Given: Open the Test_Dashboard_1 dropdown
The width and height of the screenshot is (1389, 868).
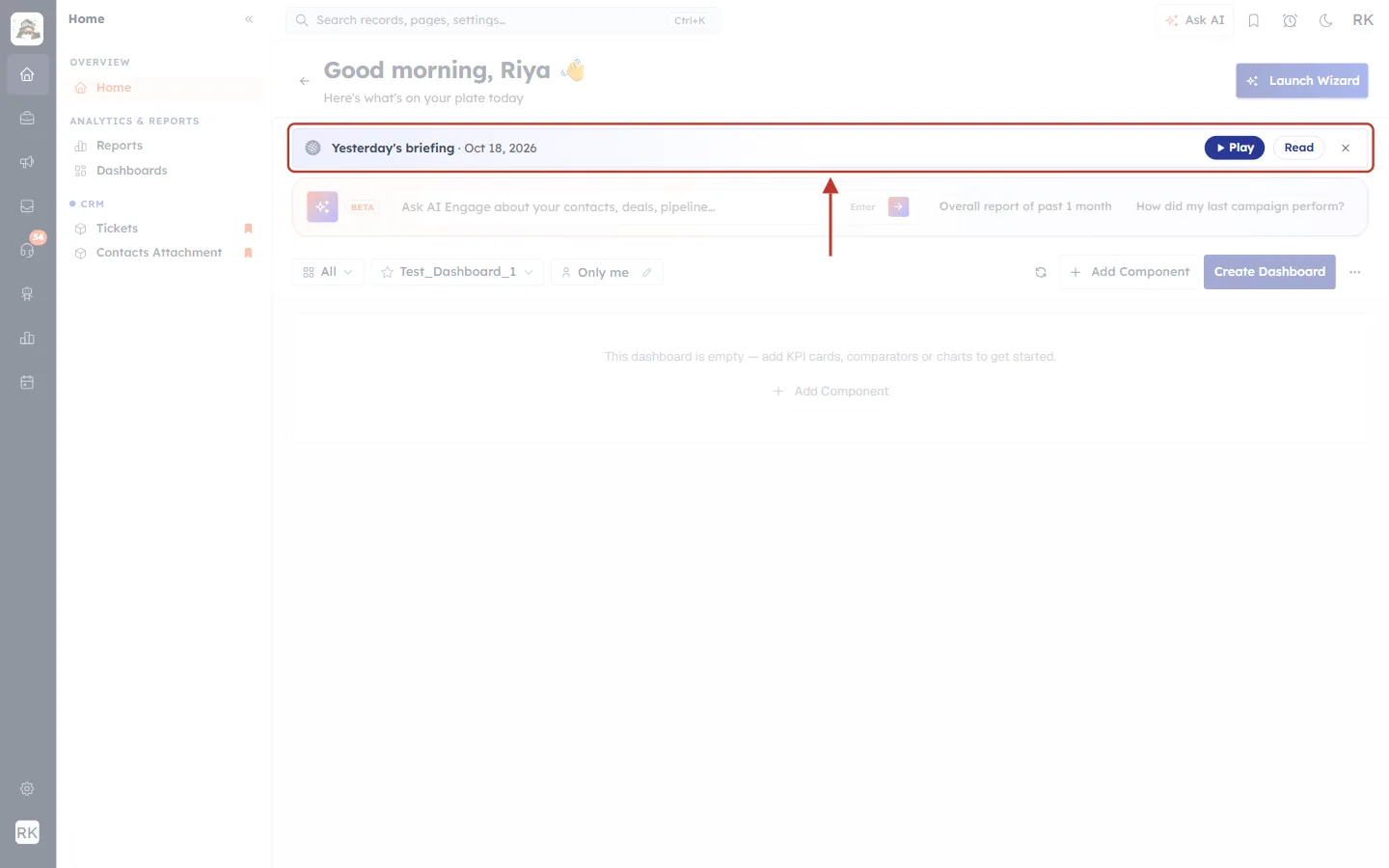Looking at the screenshot, I should pos(457,272).
